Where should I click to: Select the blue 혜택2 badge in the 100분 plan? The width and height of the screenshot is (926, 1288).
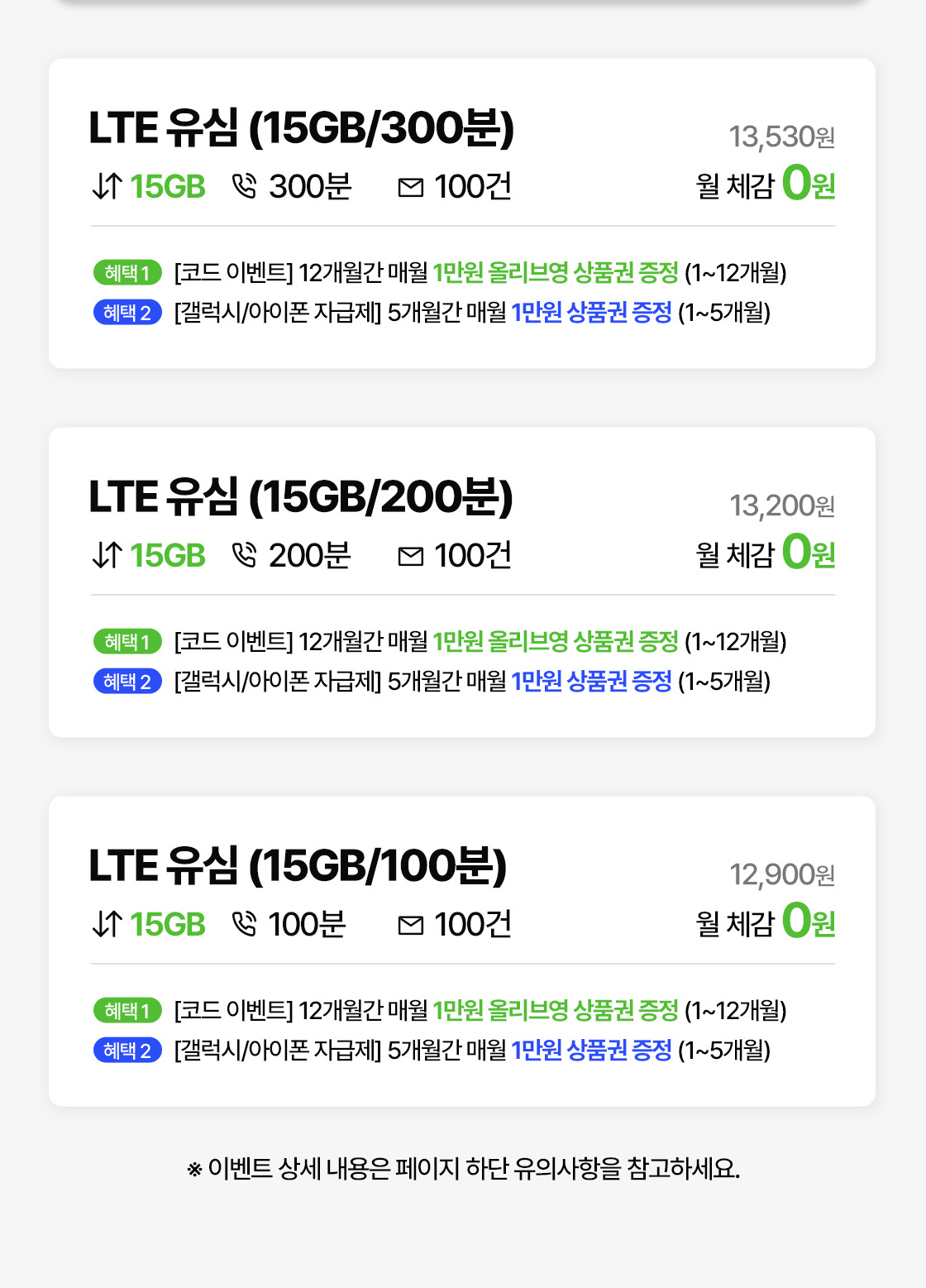tap(127, 1051)
